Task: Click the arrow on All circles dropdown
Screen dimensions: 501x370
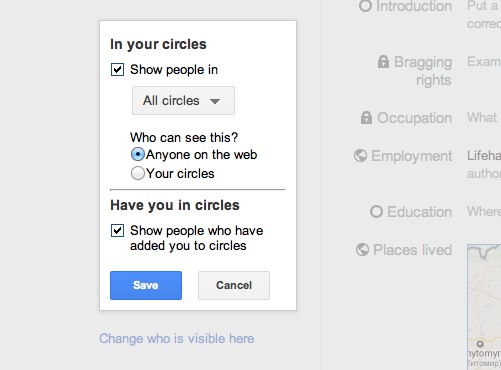Action: [215, 101]
